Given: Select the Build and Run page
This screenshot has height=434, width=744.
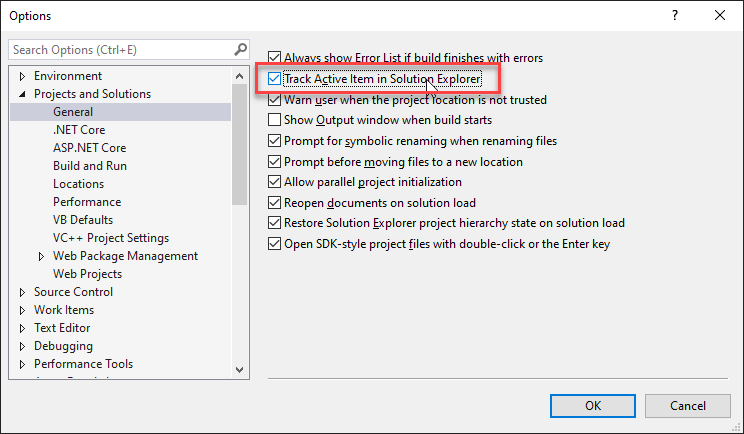Looking at the screenshot, I should tap(89, 166).
